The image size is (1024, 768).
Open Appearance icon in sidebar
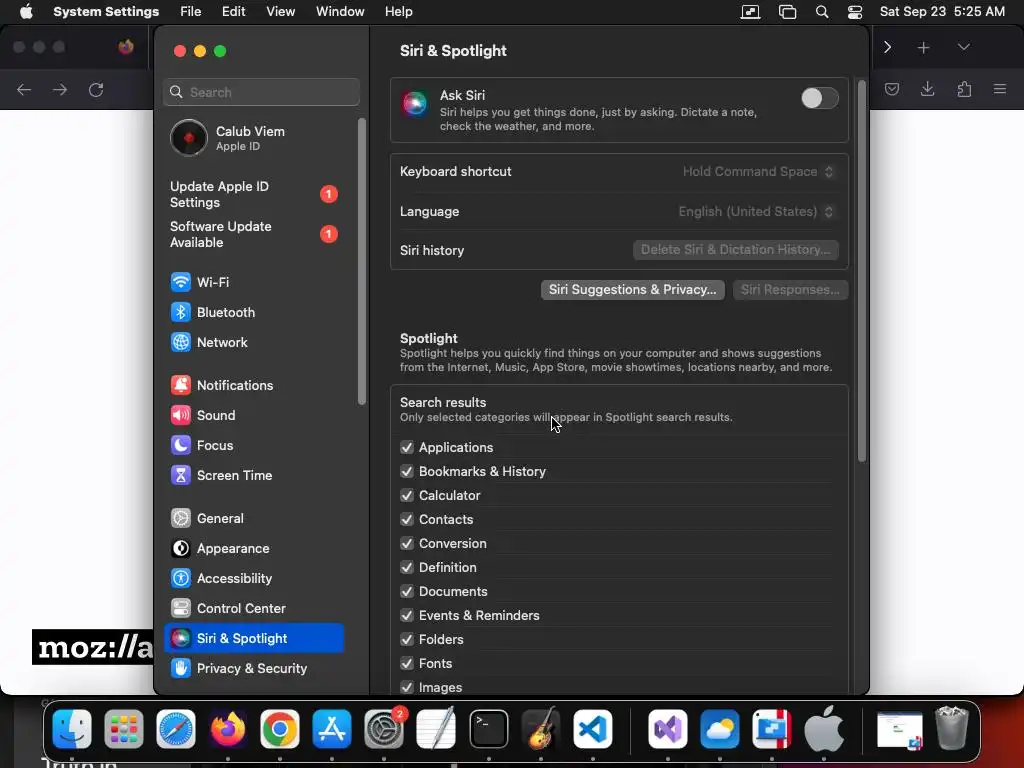coord(181,549)
